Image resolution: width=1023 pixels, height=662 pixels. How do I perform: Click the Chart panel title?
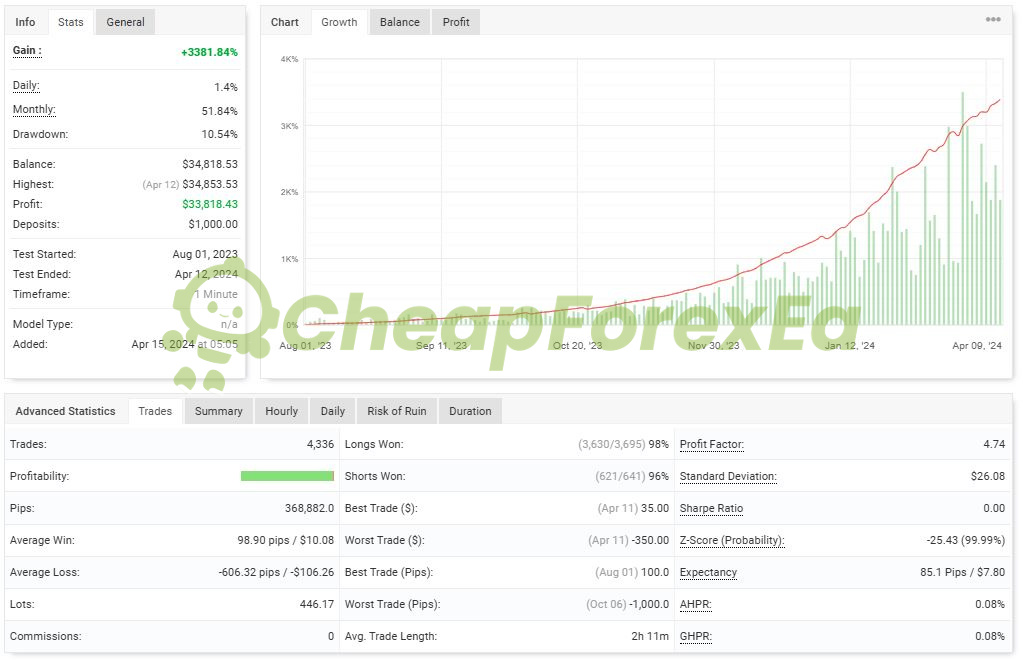(285, 22)
